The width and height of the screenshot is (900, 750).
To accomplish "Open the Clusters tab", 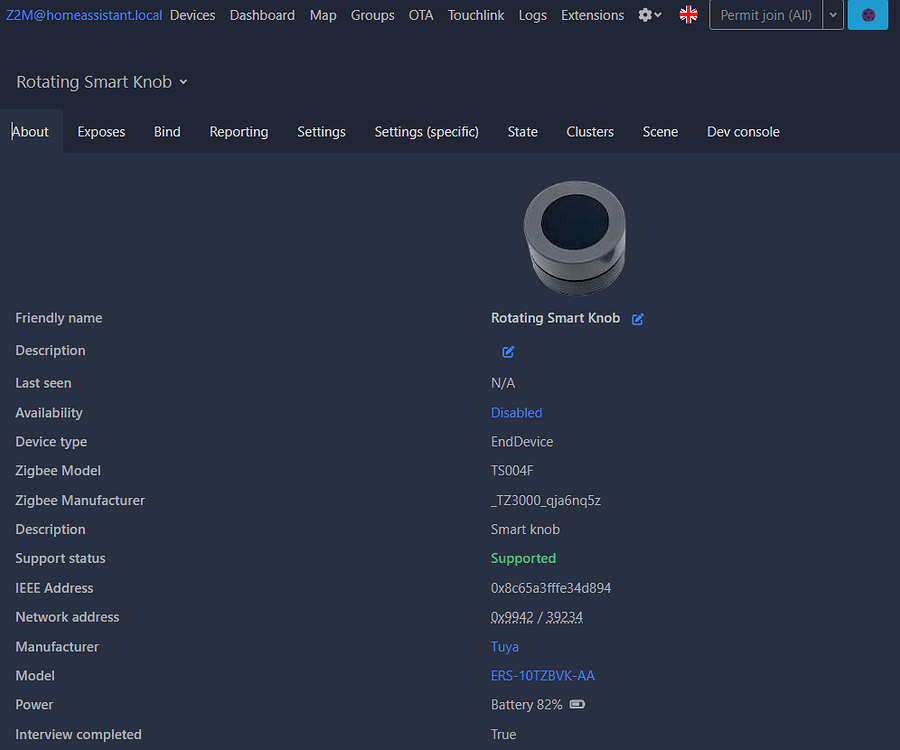I will 590,131.
